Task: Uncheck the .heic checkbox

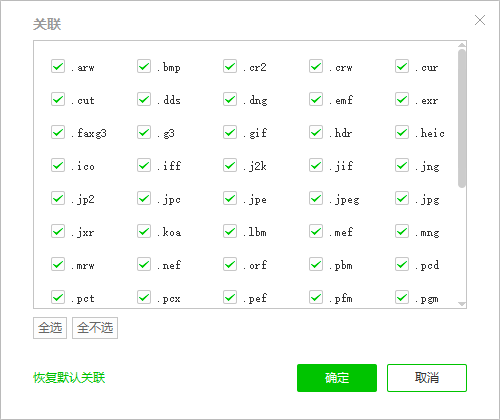Action: pos(402,132)
